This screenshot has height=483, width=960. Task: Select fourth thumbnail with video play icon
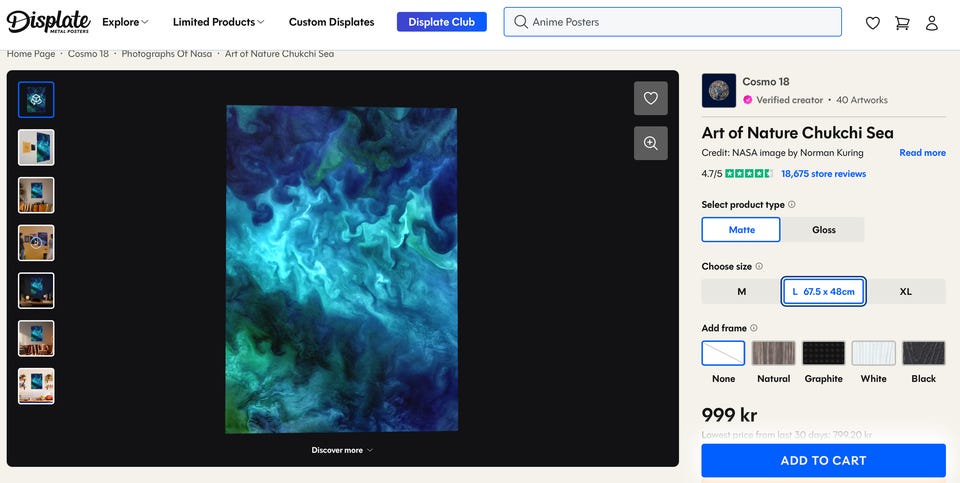click(x=36, y=243)
